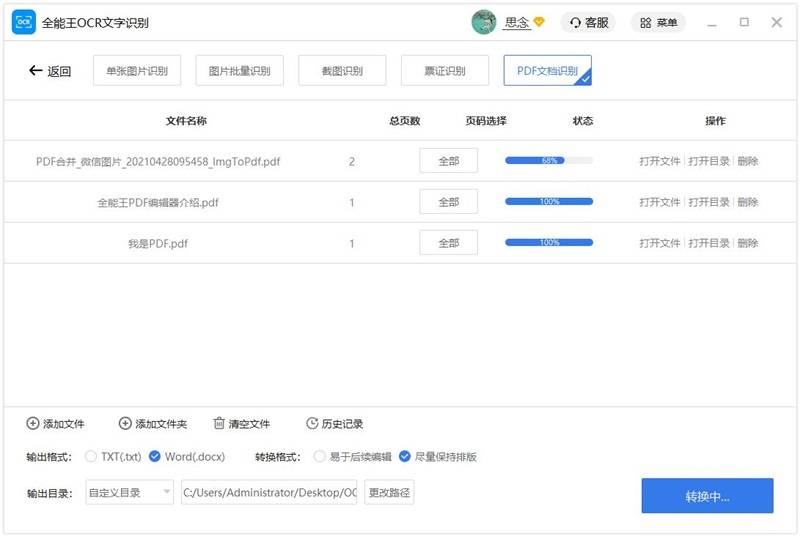Delete the 全能王PDF编辑器介绍.pdf row
The height and width of the screenshot is (536, 800).
click(747, 202)
